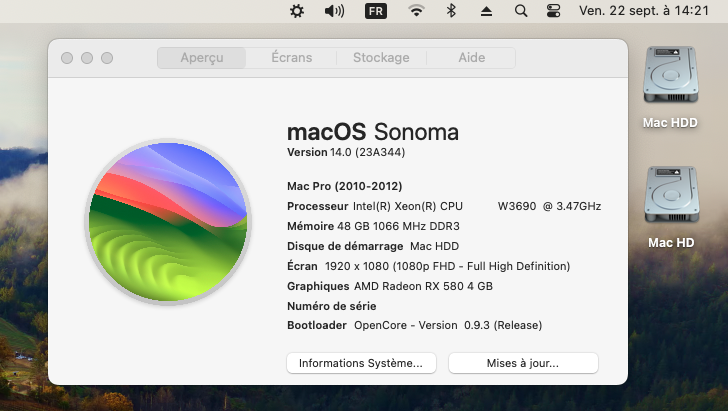
Task: Click the Graphiques AMD Radeon line
Action: (390, 286)
